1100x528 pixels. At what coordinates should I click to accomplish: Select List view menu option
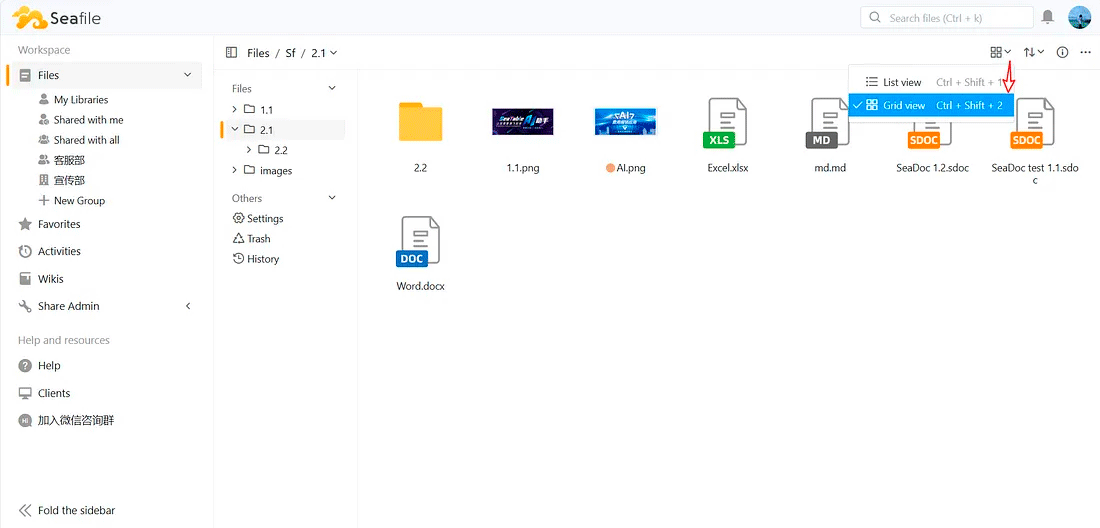coord(931,82)
